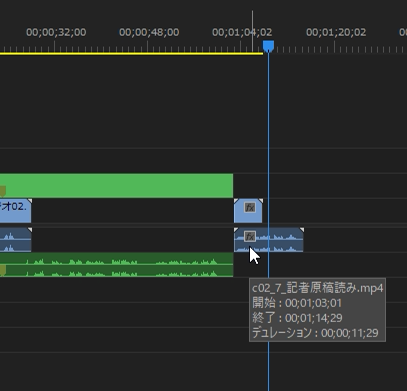Click the blue playhead handle on ruler
Image resolution: width=407 pixels, height=391 pixels.
coord(268,46)
